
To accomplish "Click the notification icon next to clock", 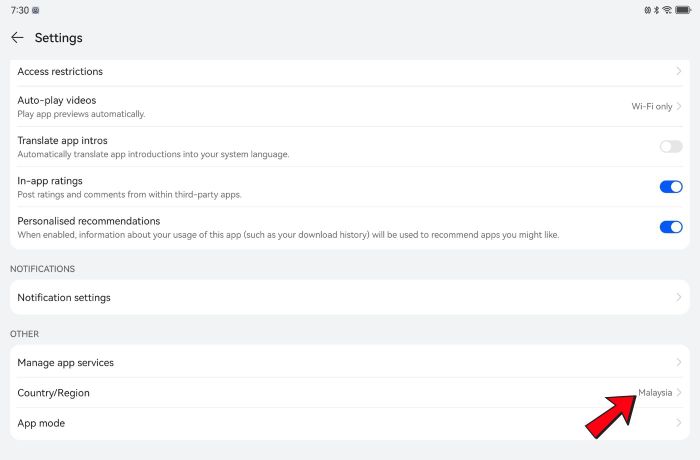I will tap(36, 10).
